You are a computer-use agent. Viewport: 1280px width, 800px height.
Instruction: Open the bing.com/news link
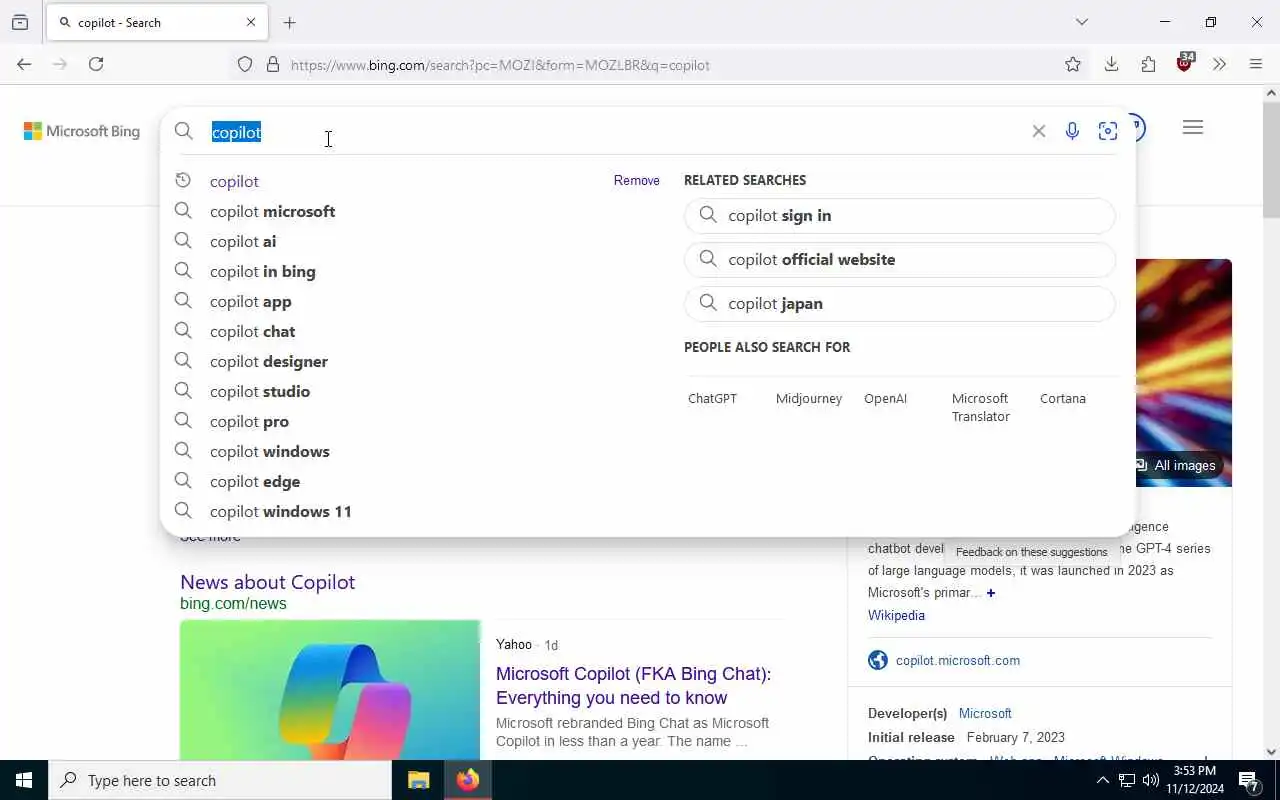click(233, 603)
